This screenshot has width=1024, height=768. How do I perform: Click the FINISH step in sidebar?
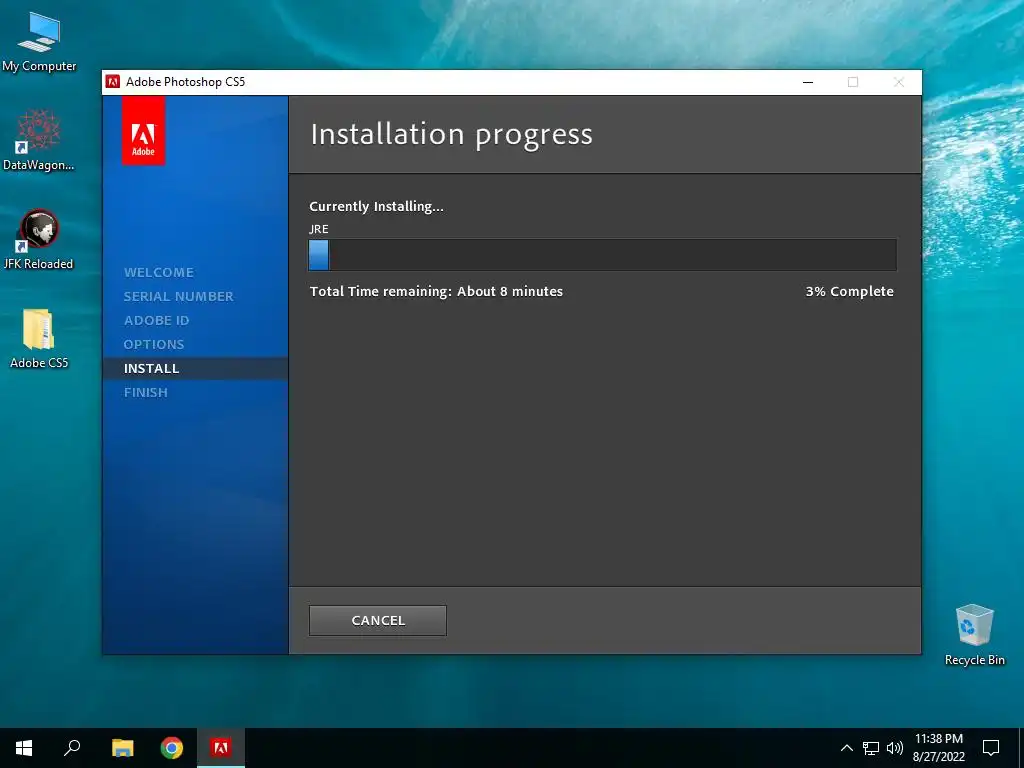[146, 392]
